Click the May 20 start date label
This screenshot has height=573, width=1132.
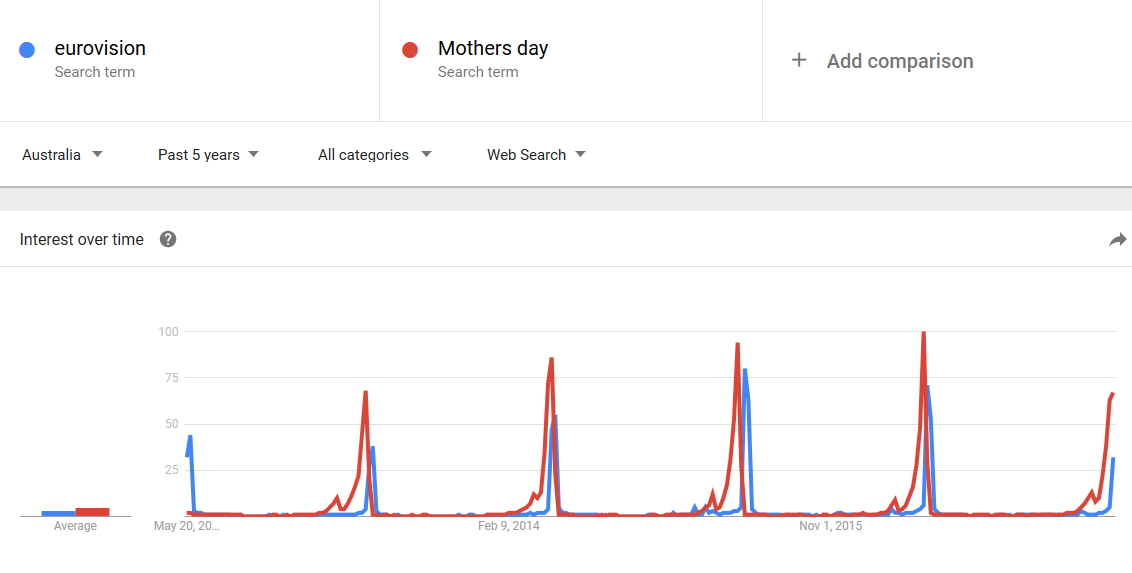click(x=185, y=526)
